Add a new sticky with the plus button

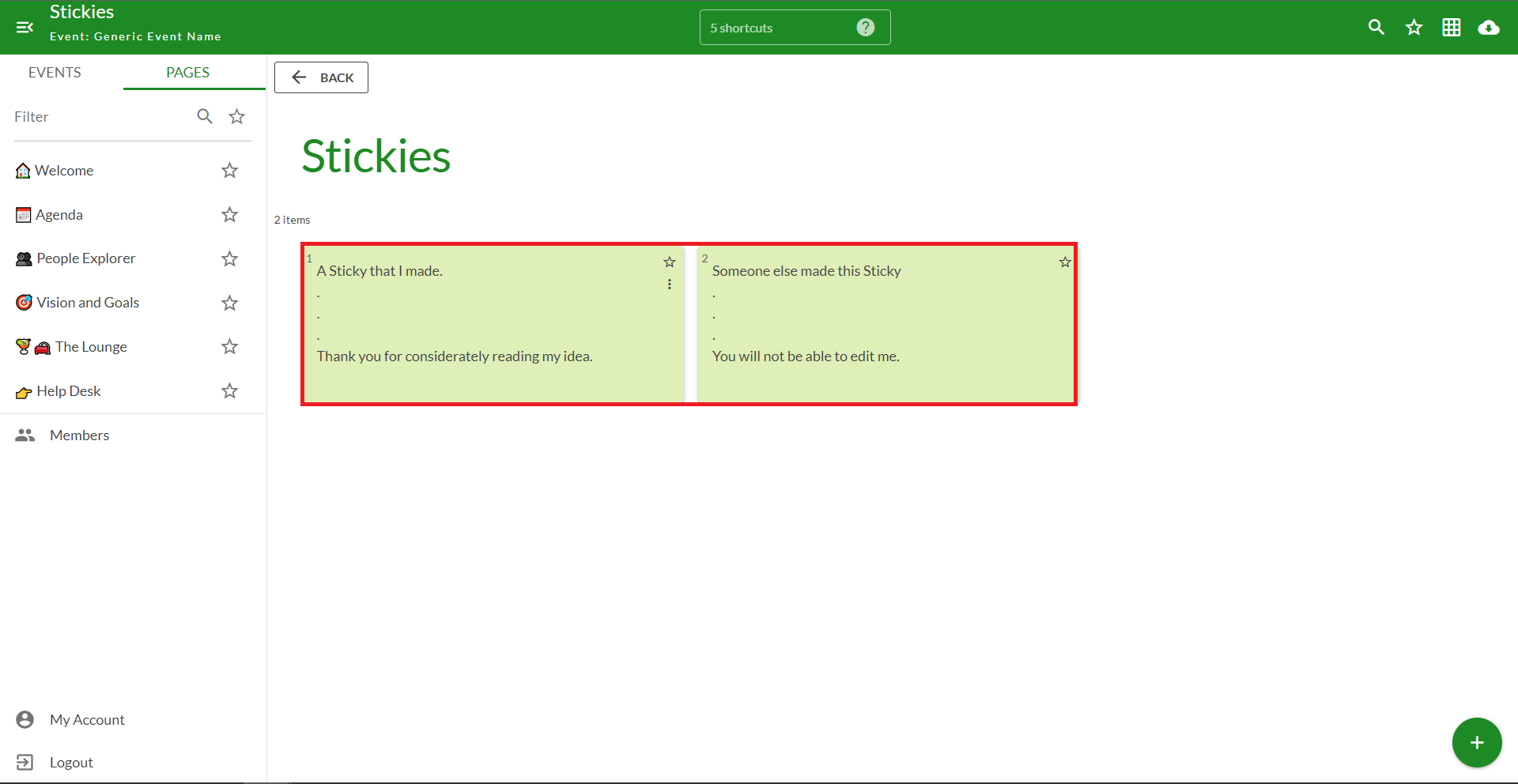(1476, 742)
